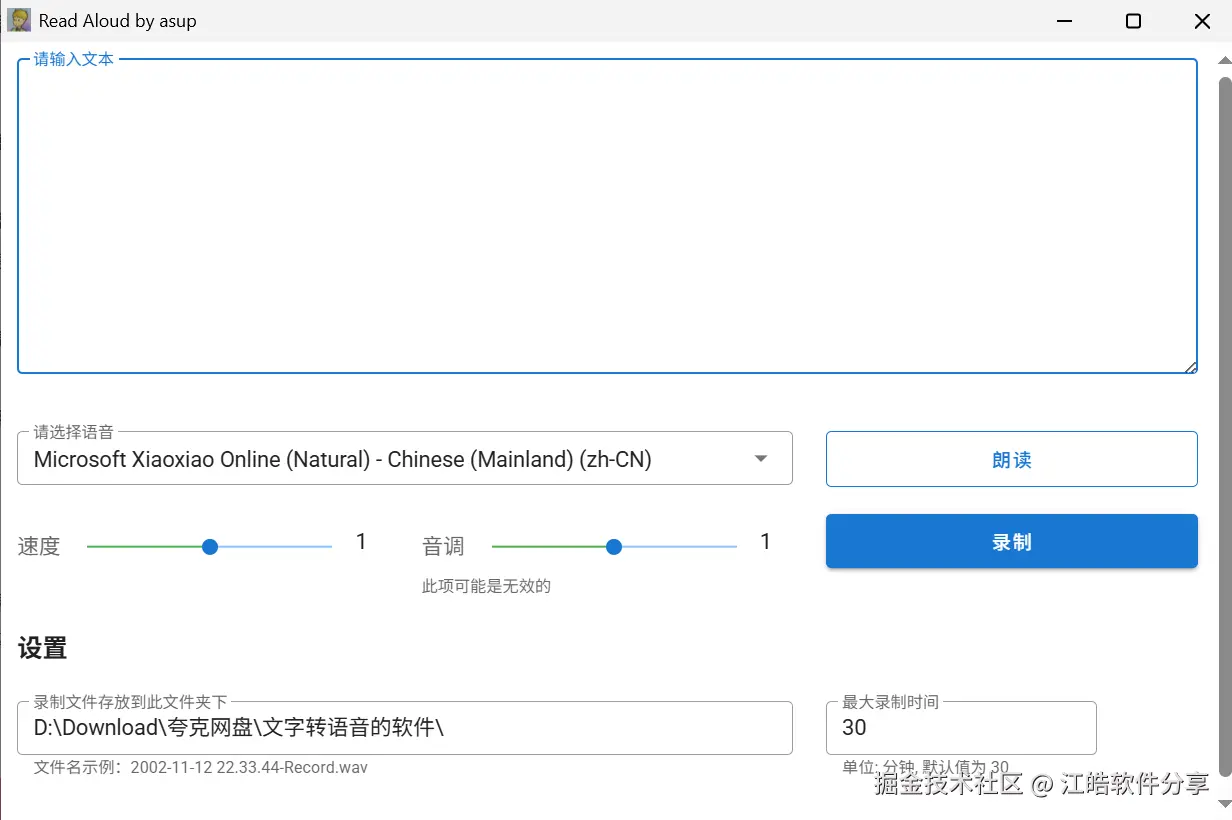
Task: Click the blue 录制 button
Action: click(x=1011, y=542)
